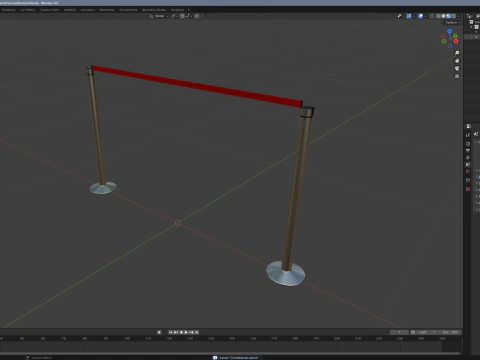Click the preview range clock icon in timeline

pos(413,332)
